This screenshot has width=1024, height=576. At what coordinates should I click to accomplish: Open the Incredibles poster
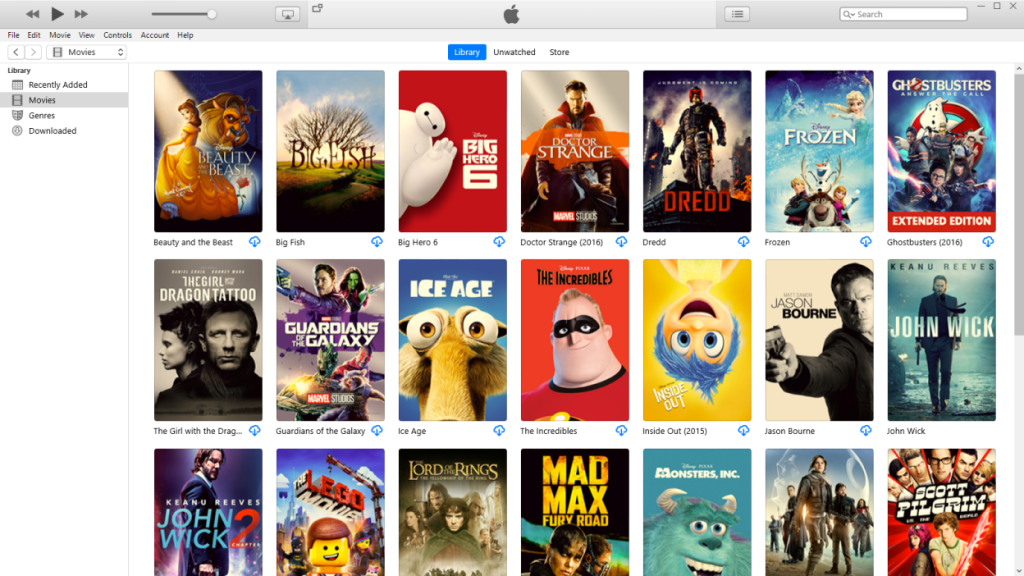(575, 340)
